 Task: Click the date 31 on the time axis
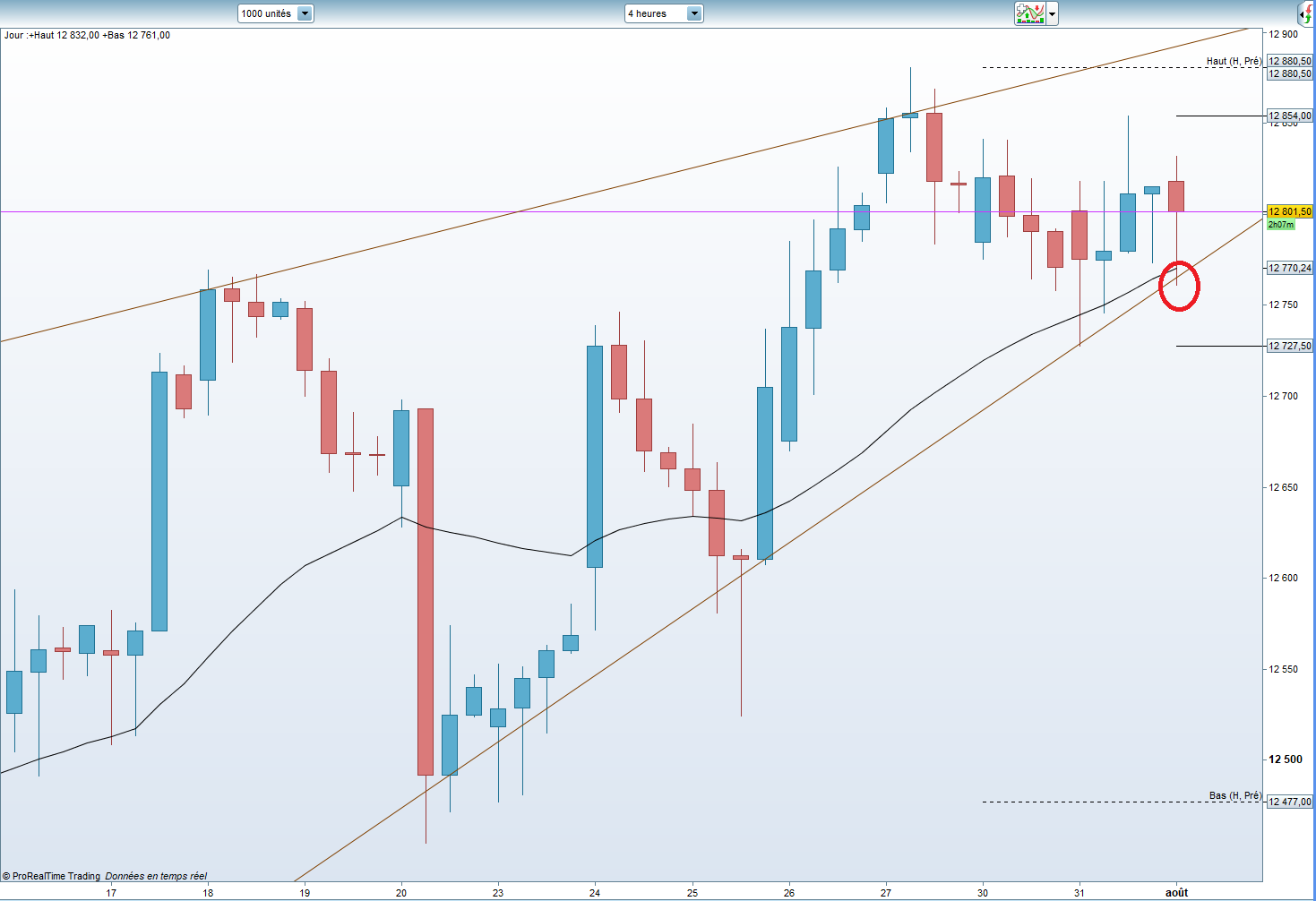point(1079,892)
